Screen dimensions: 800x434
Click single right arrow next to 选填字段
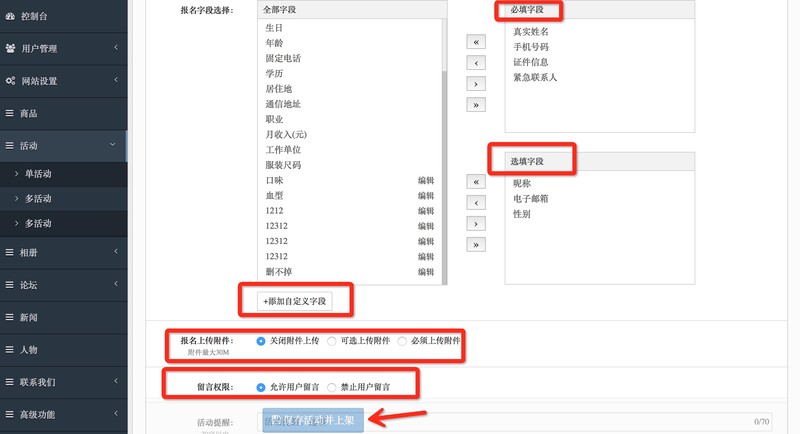click(476, 223)
